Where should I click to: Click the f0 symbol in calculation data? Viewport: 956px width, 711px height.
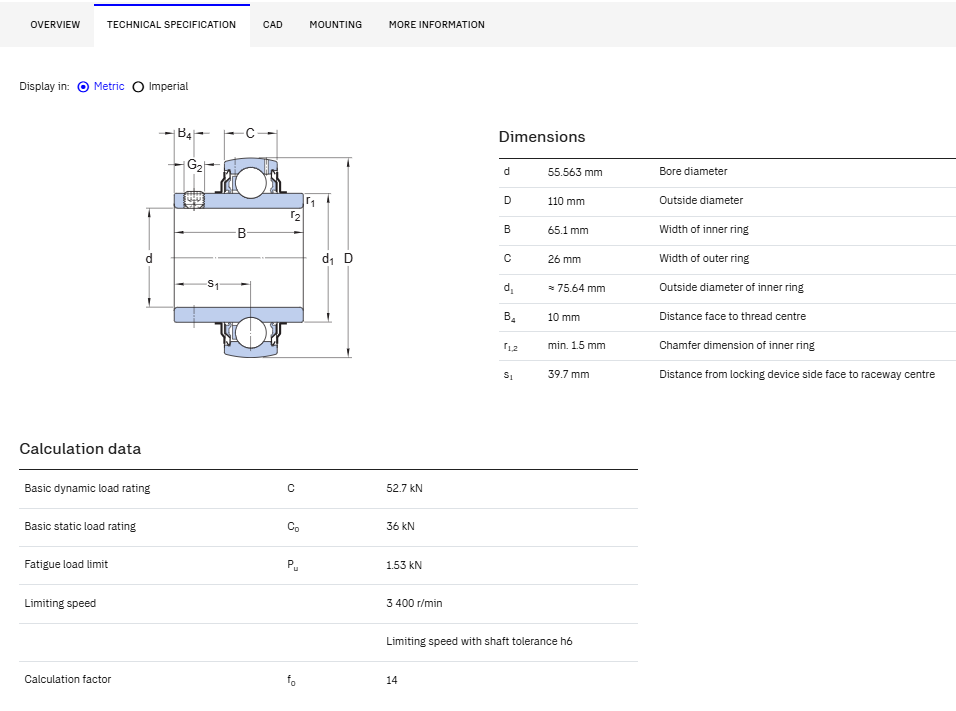(x=291, y=680)
